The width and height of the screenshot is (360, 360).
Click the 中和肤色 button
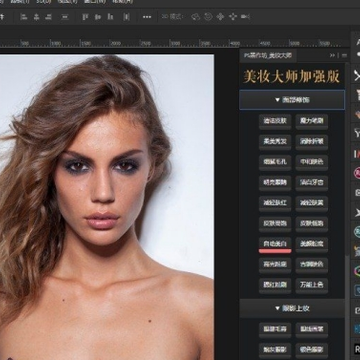(312, 162)
